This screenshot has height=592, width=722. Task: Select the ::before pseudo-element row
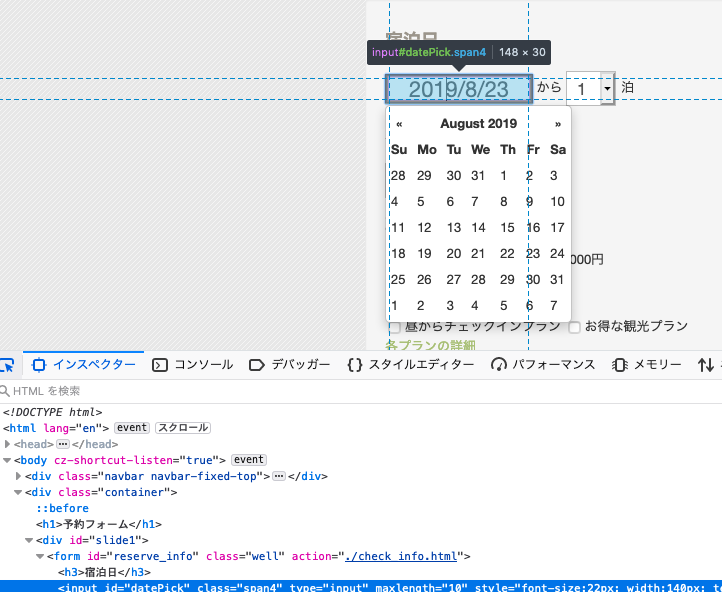tap(63, 508)
